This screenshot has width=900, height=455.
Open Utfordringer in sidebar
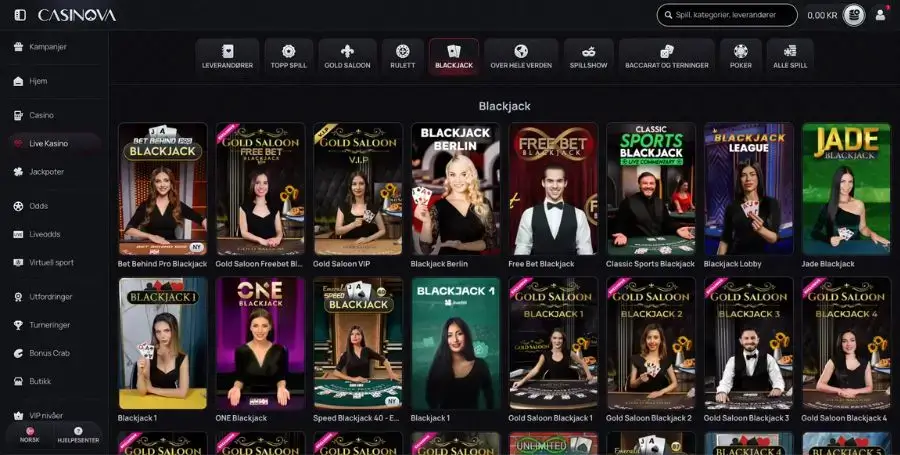(55, 297)
